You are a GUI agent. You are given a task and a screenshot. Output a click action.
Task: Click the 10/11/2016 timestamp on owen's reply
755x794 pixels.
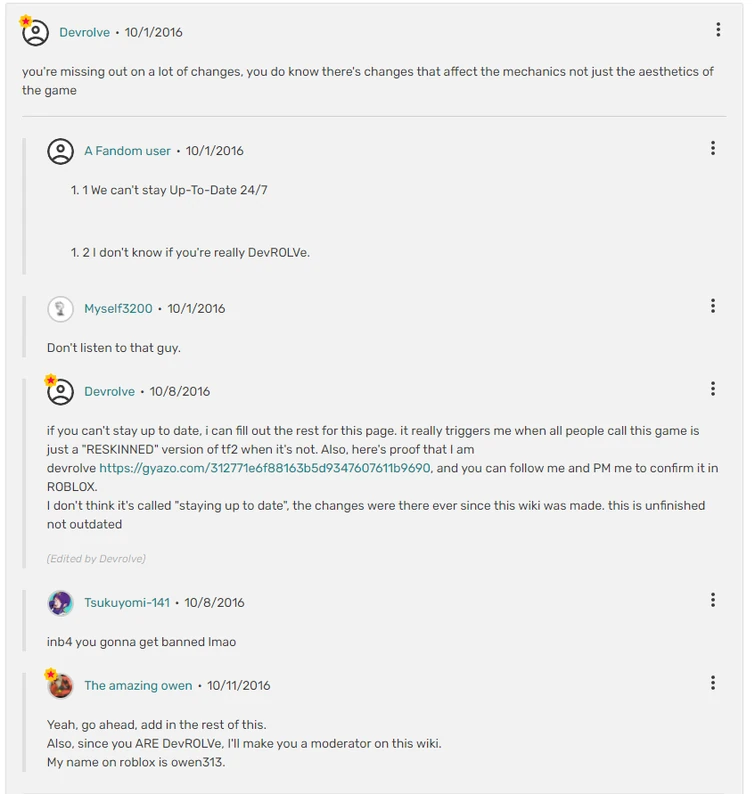click(239, 686)
